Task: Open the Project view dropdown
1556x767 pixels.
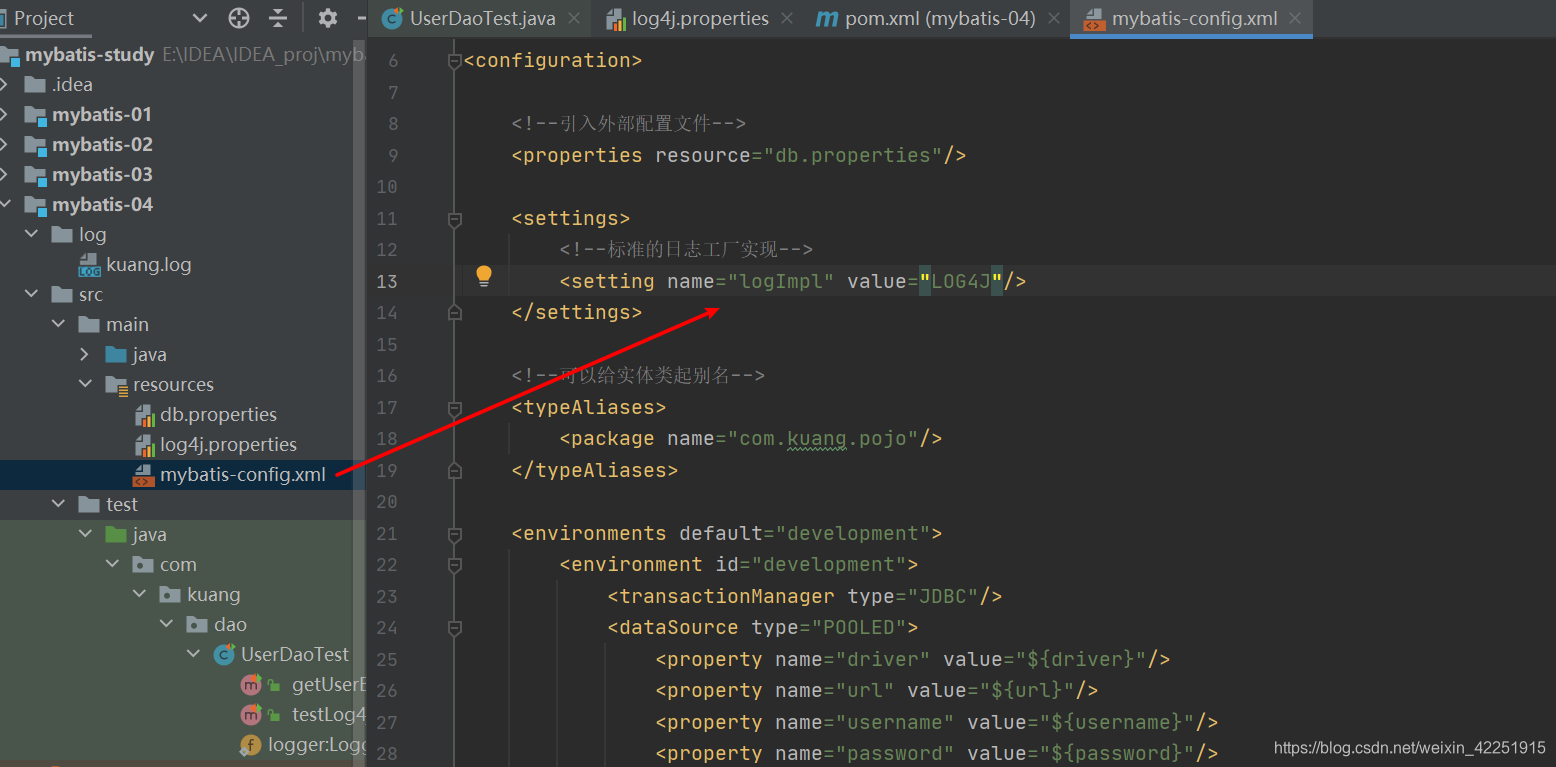Action: 199,18
